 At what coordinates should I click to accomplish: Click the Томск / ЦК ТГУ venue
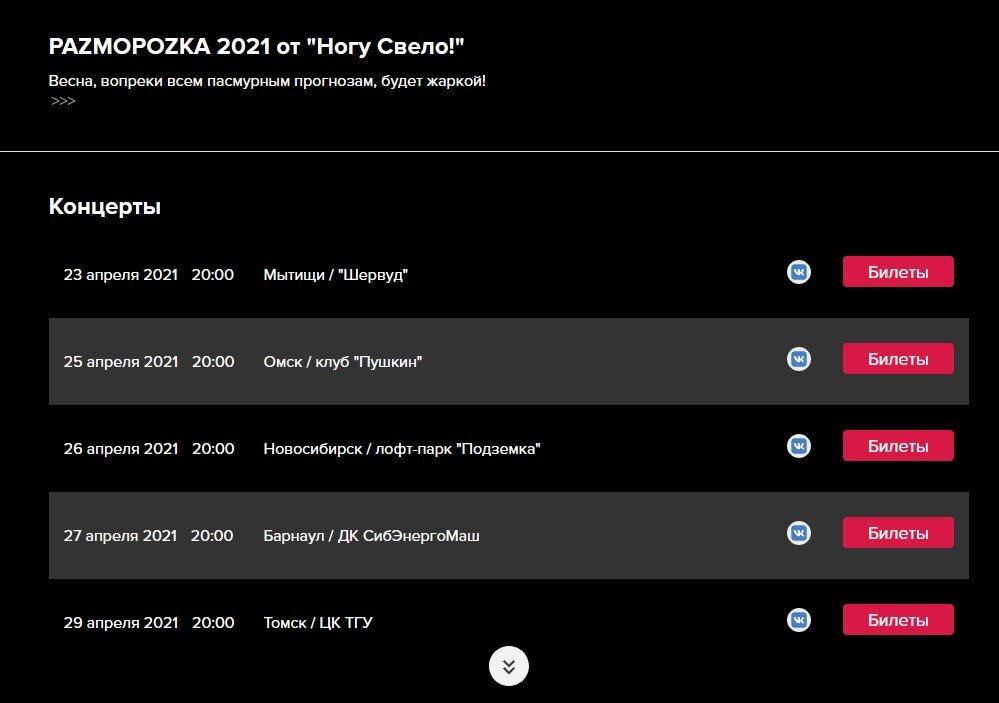[318, 623]
